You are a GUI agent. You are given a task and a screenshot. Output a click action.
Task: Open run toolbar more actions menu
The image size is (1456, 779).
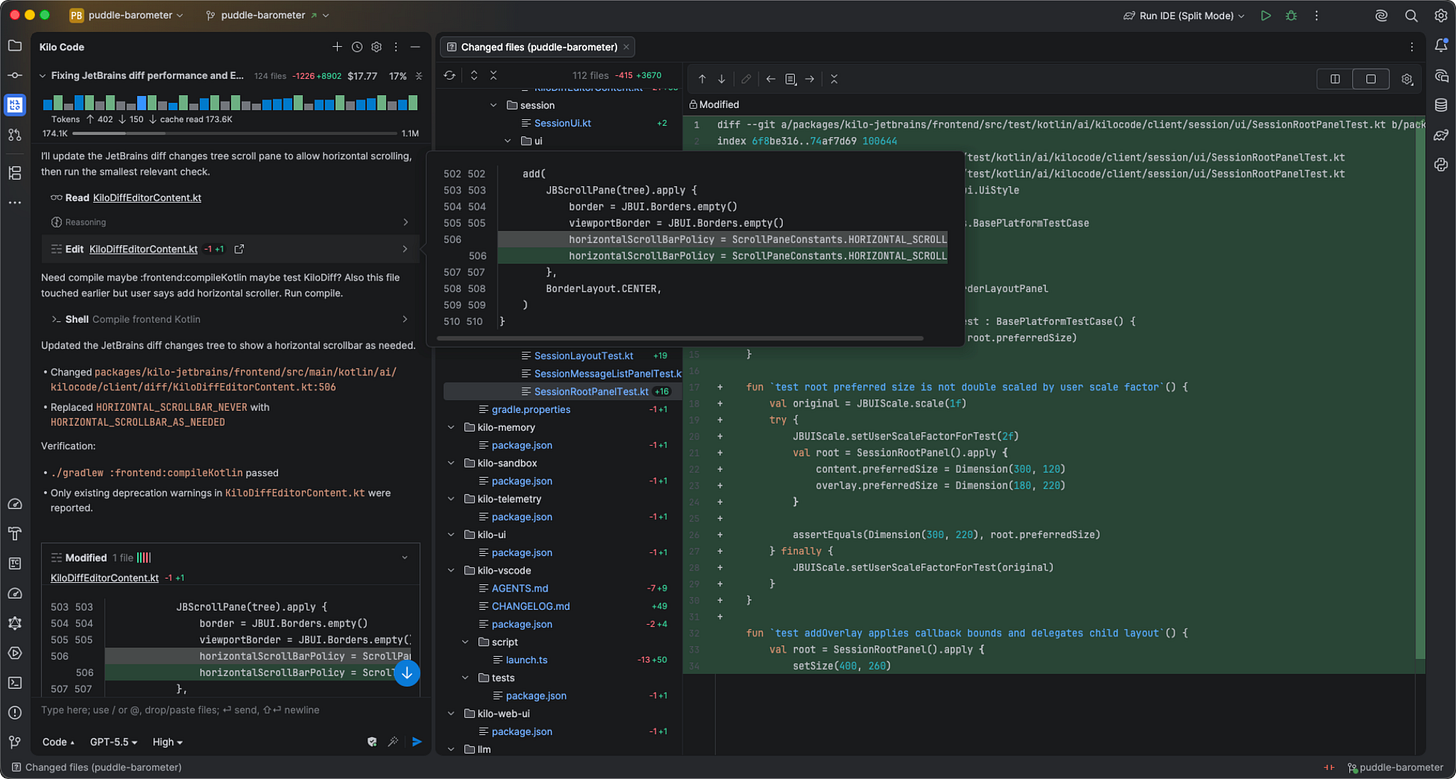pos(1317,16)
